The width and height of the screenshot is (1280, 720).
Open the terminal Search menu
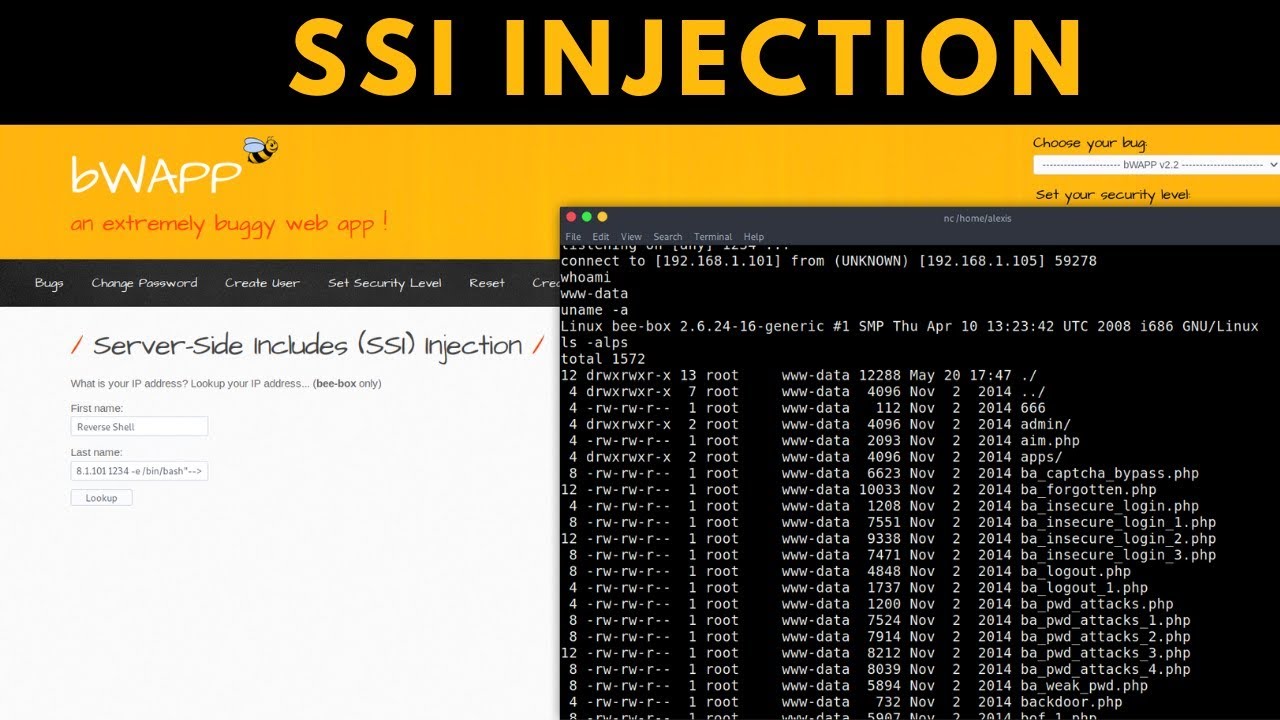(668, 237)
